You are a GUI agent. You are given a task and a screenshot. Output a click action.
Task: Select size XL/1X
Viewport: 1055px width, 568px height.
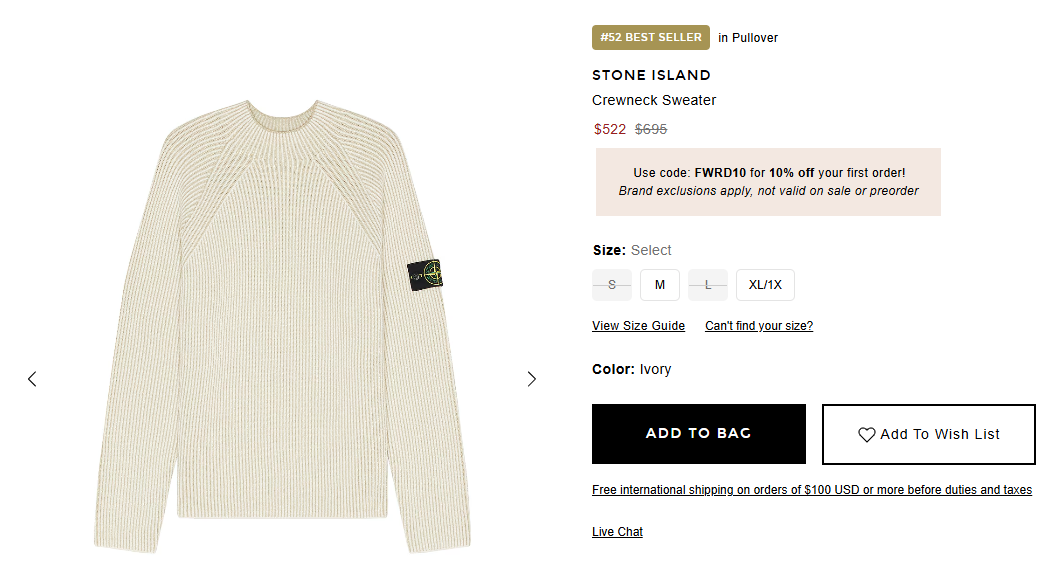pos(765,285)
